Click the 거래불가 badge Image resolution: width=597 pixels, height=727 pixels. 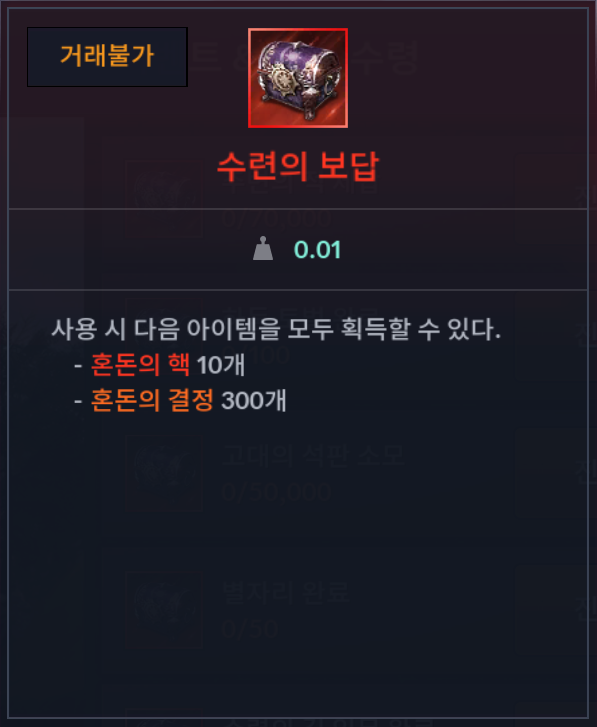107,57
